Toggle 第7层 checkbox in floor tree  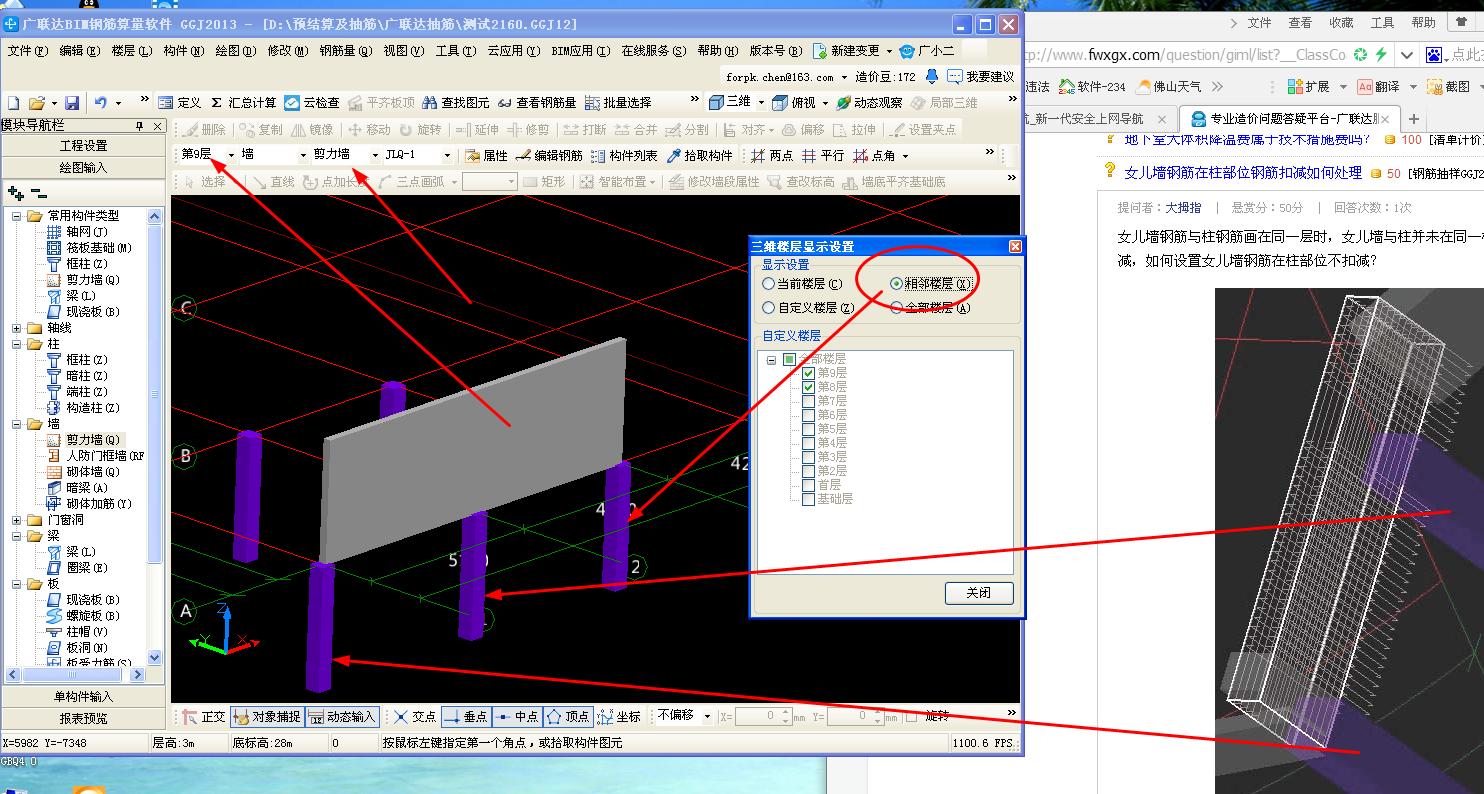point(809,401)
